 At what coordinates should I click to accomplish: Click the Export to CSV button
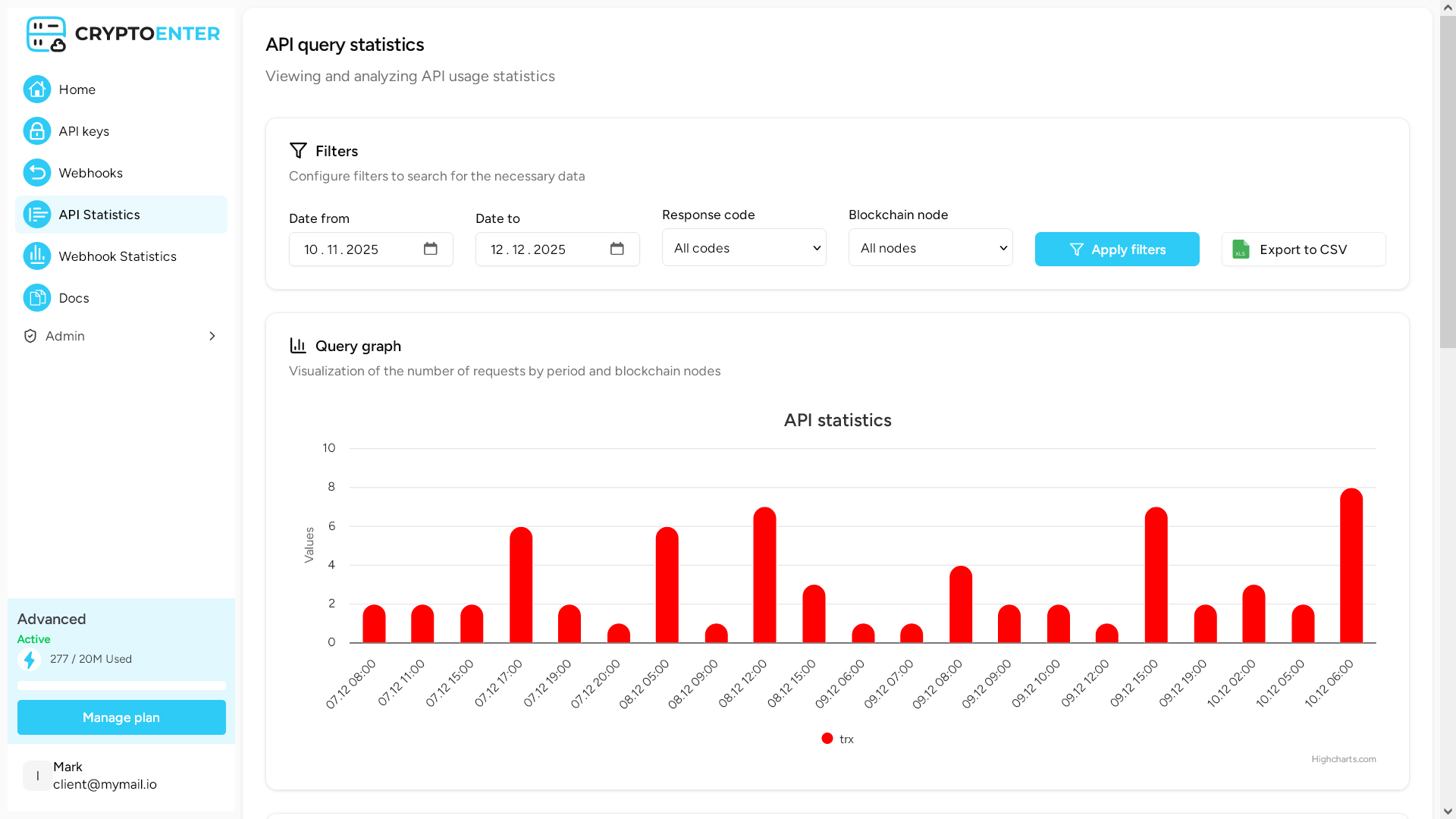pos(1304,249)
